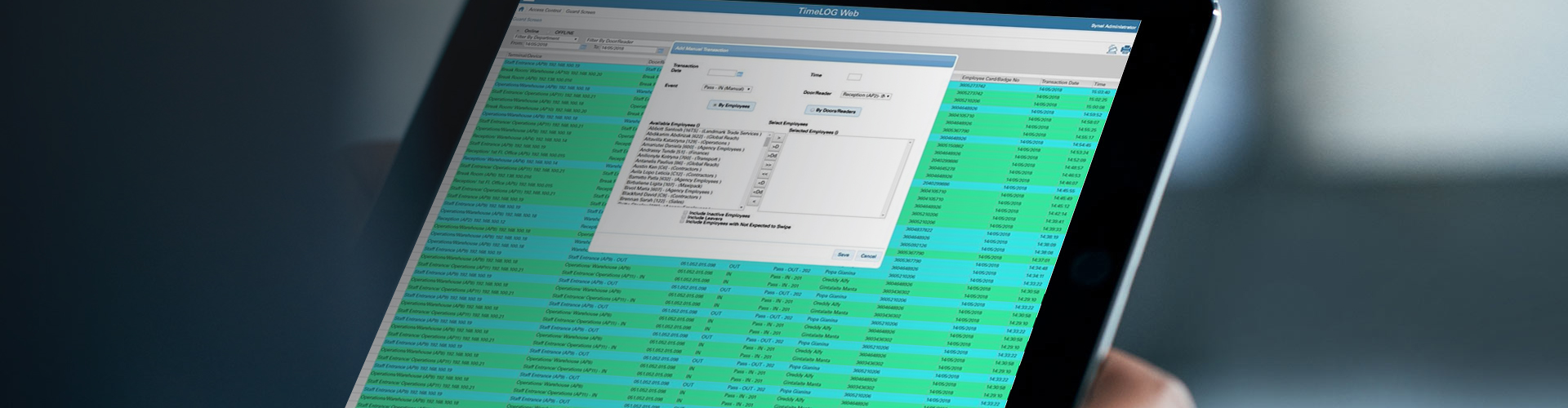Expand the Filter By Department dropdown
This screenshot has height=408, width=1568.
(545, 38)
